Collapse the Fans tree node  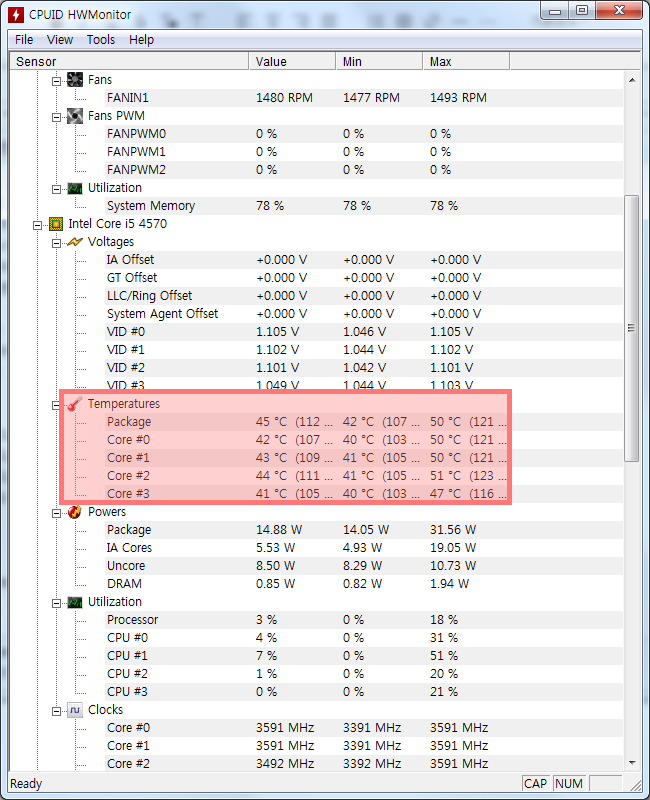(56, 81)
